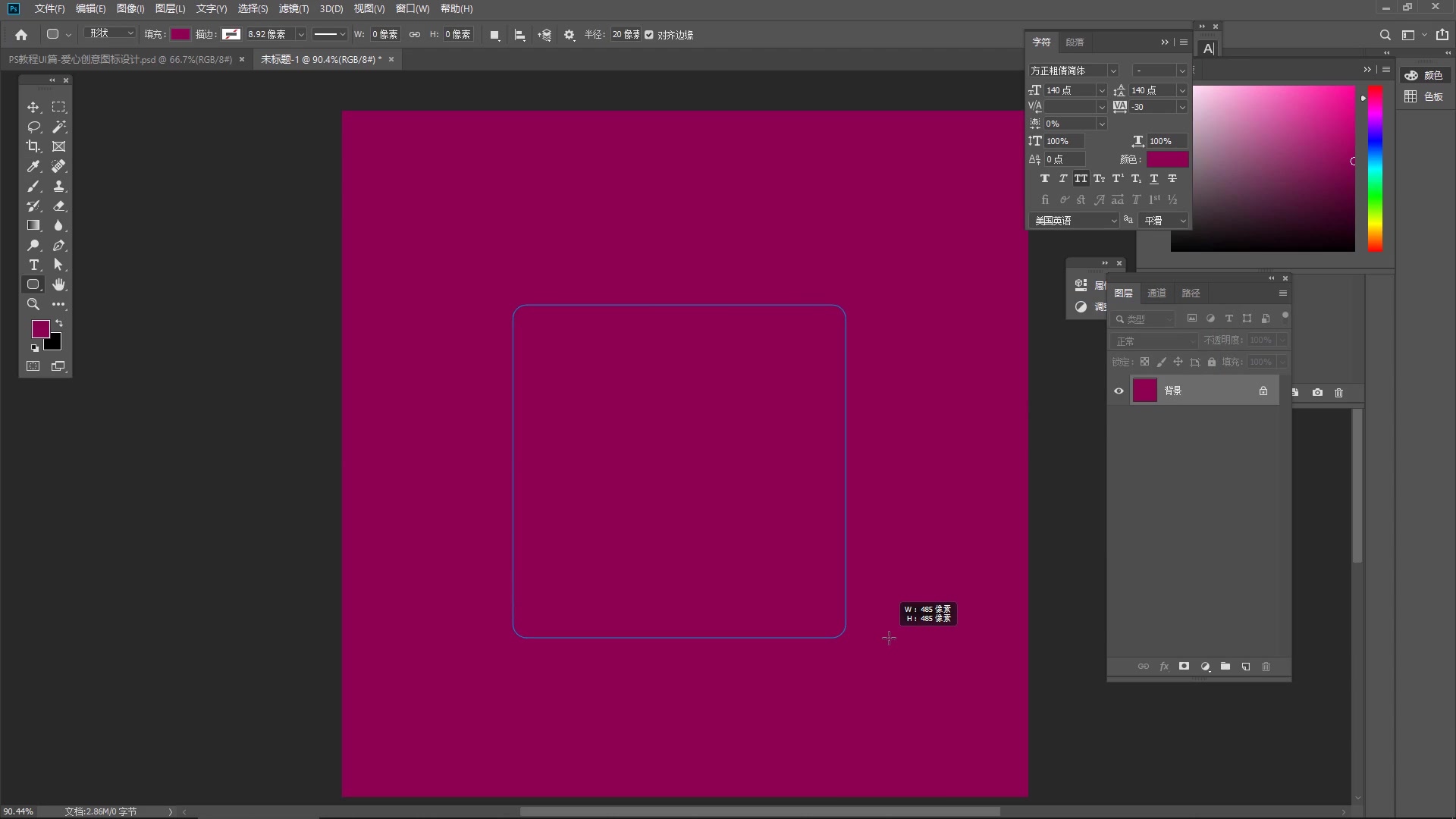Toggle Faux Bold in Character panel
The width and height of the screenshot is (1456, 819).
1044,179
